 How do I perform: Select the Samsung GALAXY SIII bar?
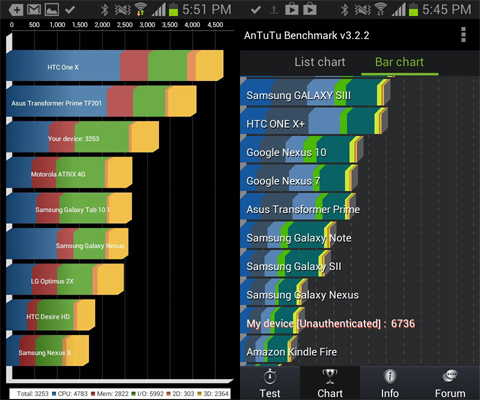(315, 93)
